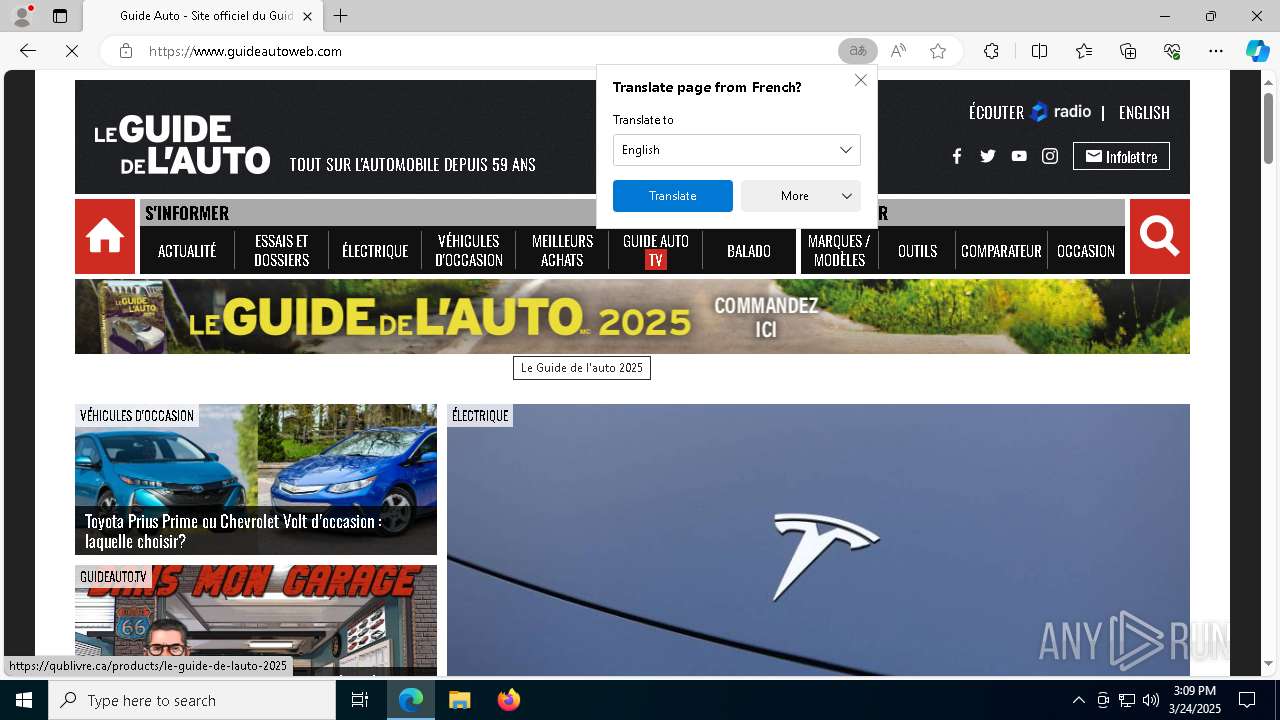Open the Extensions puzzle icon

(991, 51)
